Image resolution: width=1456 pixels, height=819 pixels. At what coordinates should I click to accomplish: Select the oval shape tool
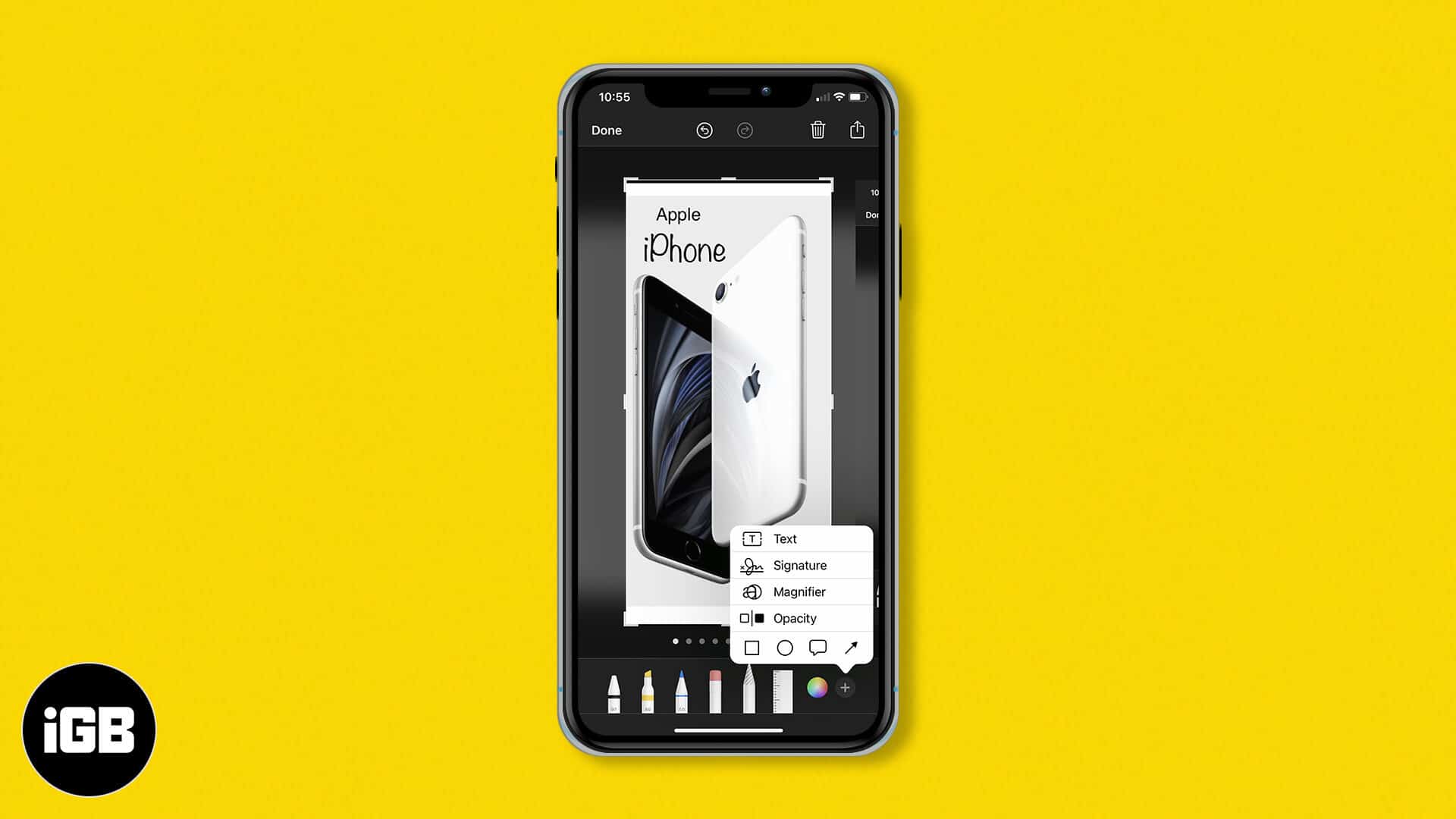pos(785,647)
